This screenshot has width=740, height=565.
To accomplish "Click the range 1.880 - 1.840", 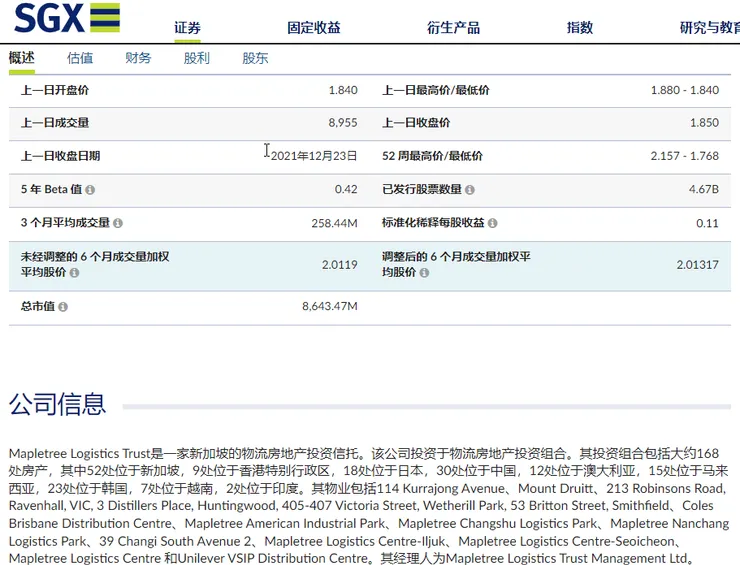I will pyautogui.click(x=685, y=90).
